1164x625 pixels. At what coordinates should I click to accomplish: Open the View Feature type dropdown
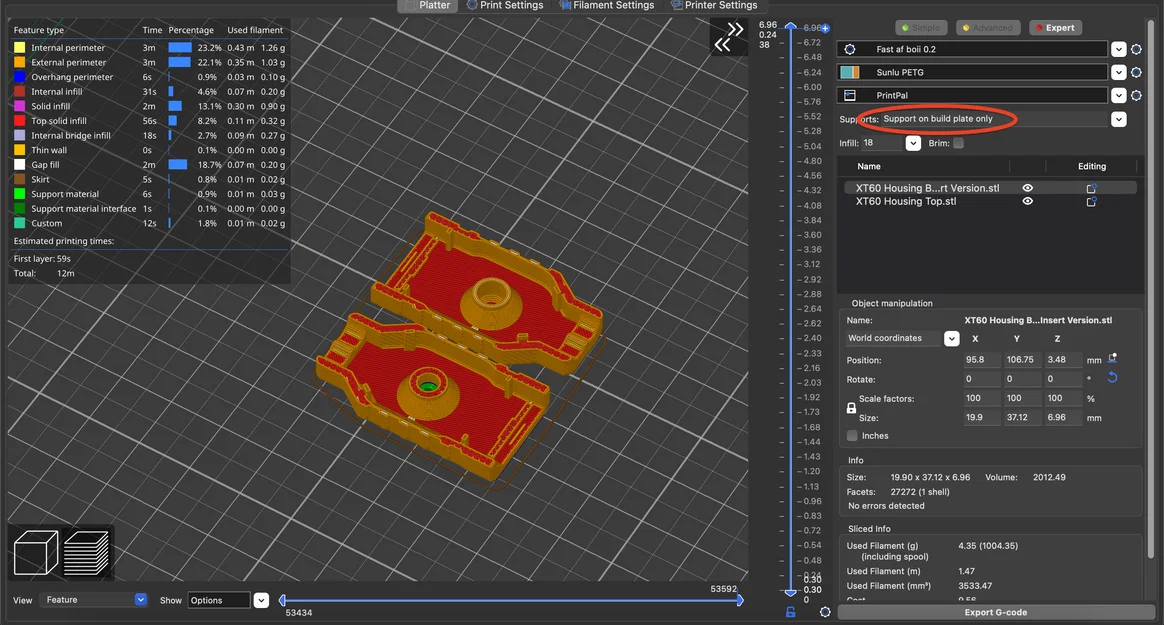coord(140,600)
